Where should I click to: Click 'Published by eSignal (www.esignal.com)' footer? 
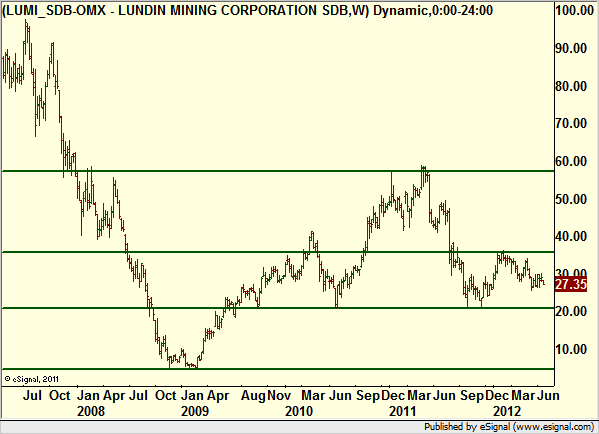(x=509, y=427)
